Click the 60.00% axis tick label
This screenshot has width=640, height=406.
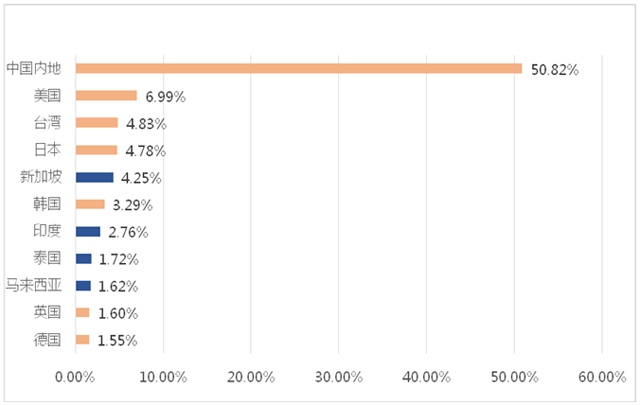(x=601, y=377)
